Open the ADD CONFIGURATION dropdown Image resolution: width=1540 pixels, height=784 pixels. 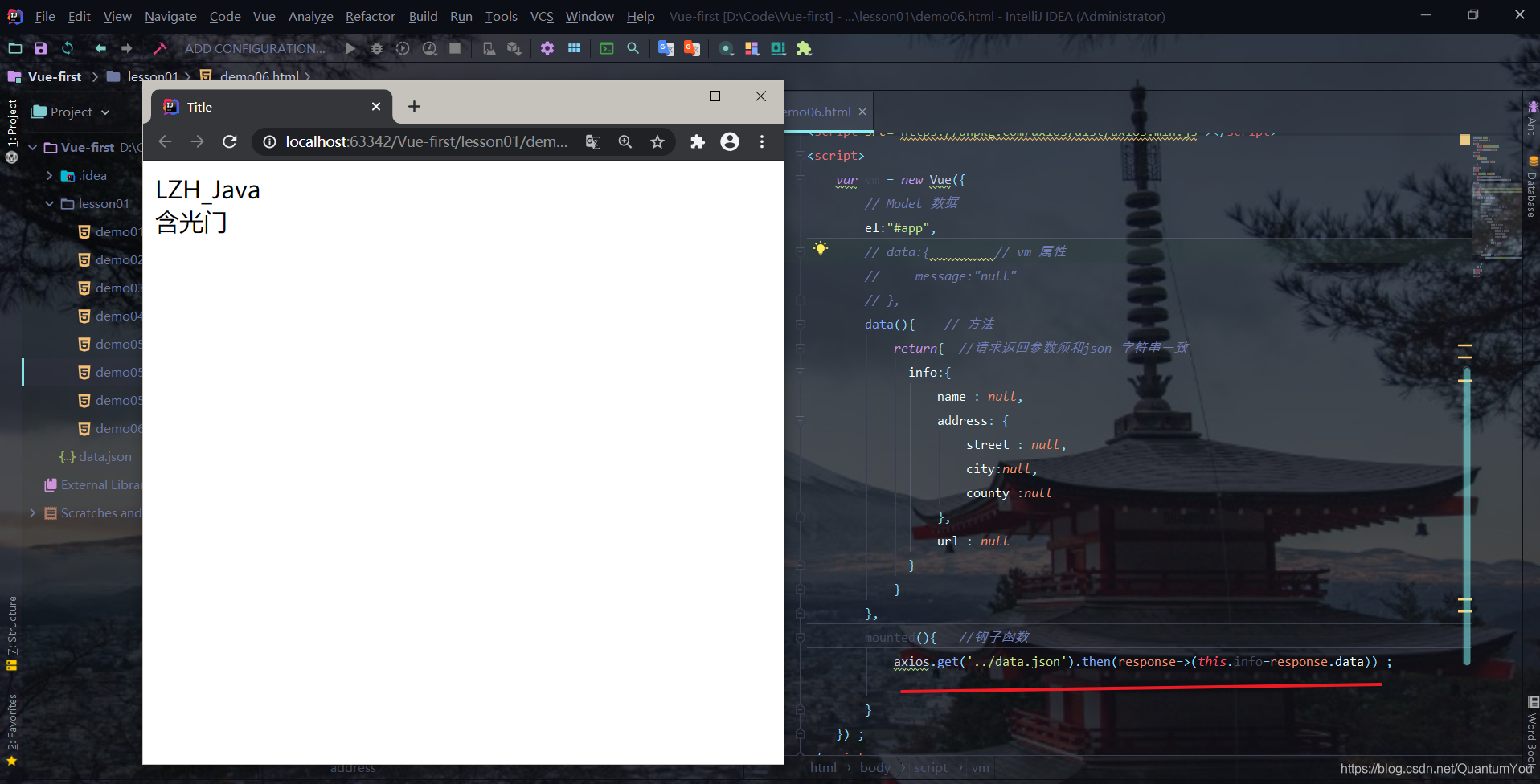coord(255,48)
